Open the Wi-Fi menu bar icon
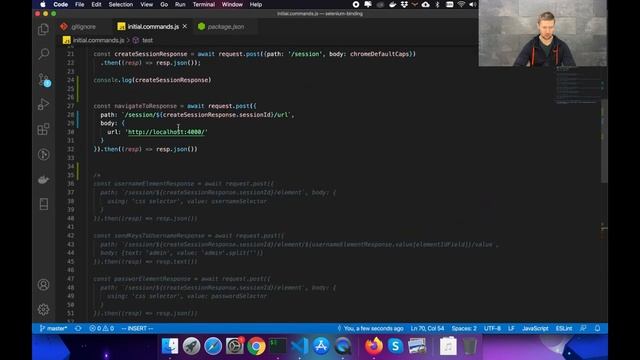640x360 pixels. [461, 4]
